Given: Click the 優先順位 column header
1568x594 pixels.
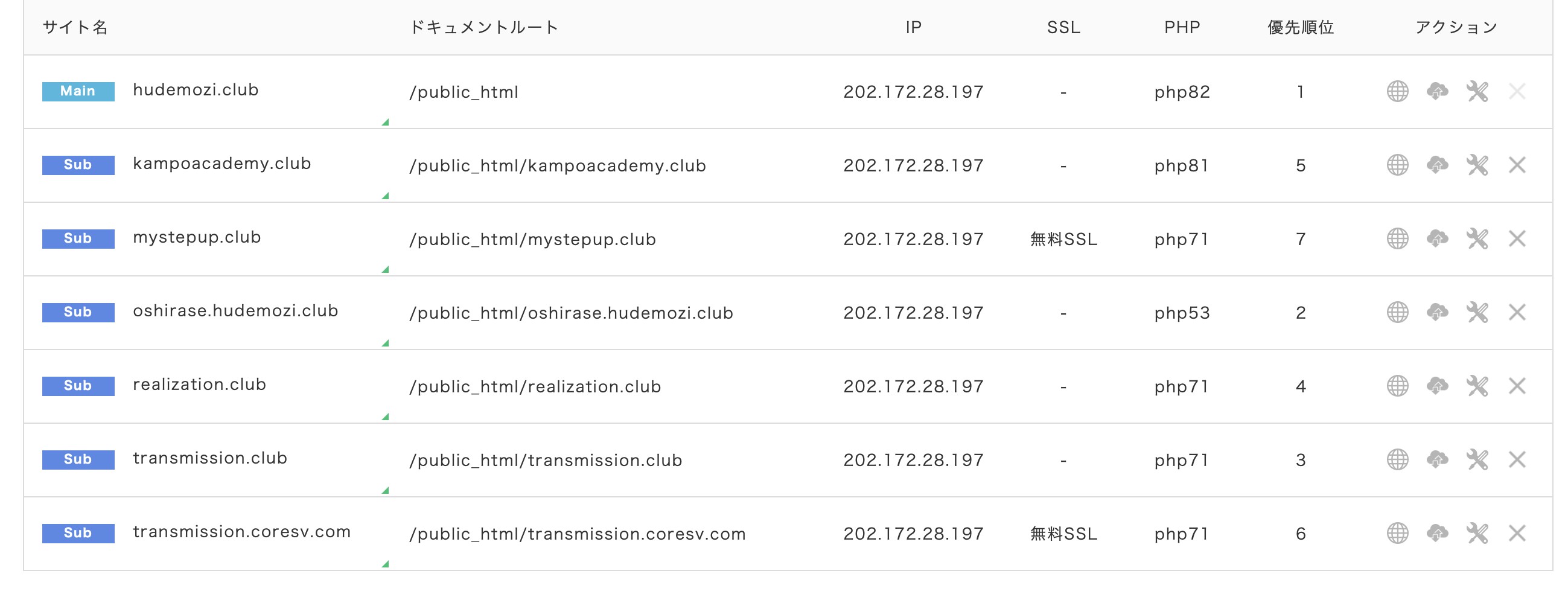Looking at the screenshot, I should point(1301,27).
